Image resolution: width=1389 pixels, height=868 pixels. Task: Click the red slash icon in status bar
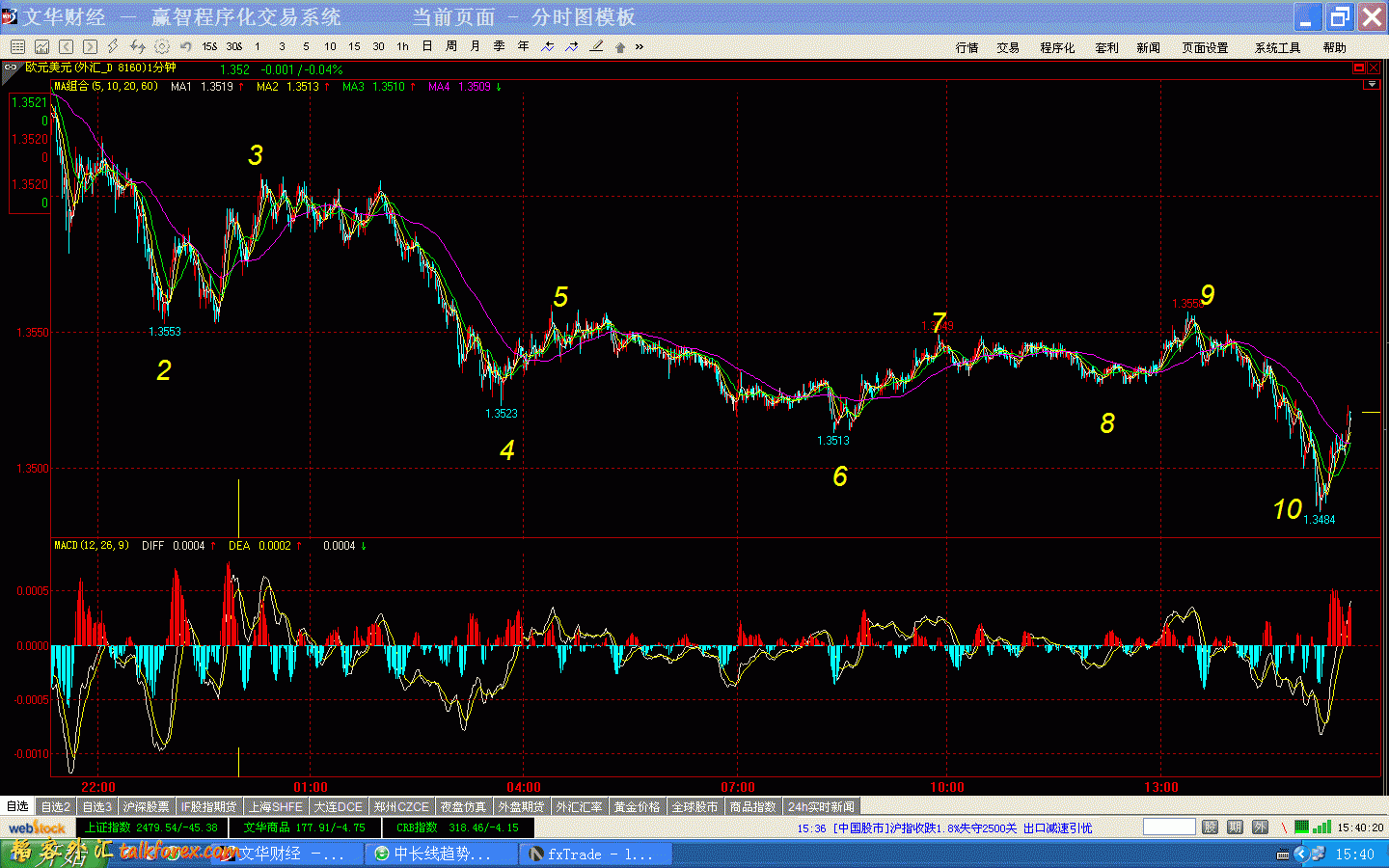pyautogui.click(x=1284, y=827)
